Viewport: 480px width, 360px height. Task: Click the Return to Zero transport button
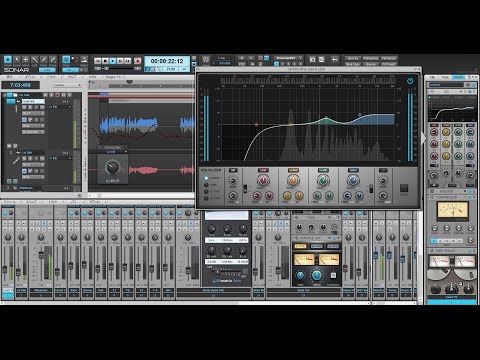97,61
